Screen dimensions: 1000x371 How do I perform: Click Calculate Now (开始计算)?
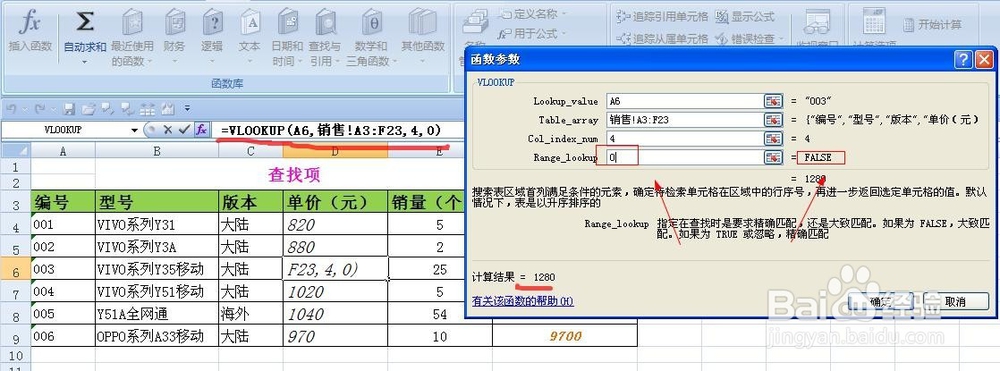point(932,25)
